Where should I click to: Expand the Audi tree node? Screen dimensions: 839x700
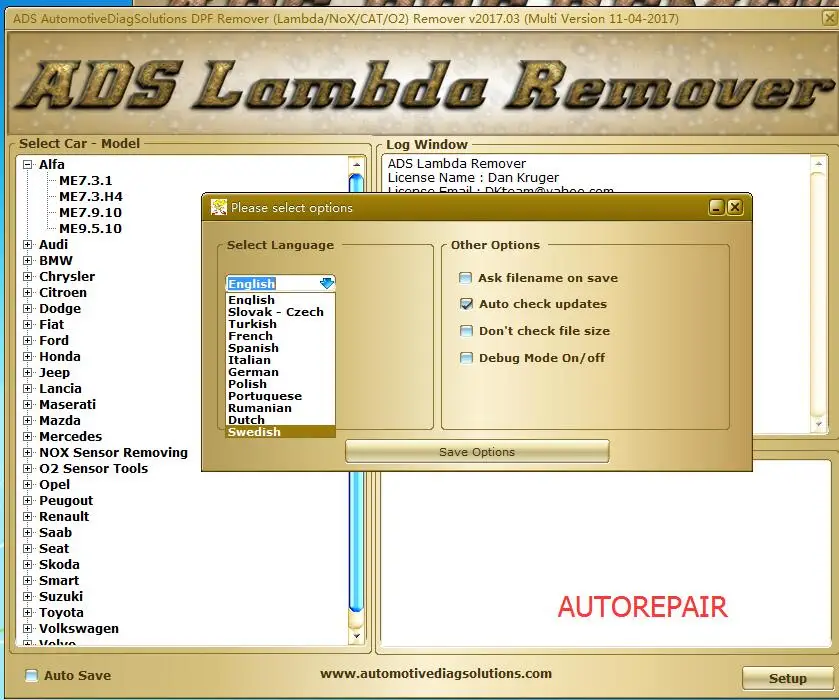coord(27,245)
